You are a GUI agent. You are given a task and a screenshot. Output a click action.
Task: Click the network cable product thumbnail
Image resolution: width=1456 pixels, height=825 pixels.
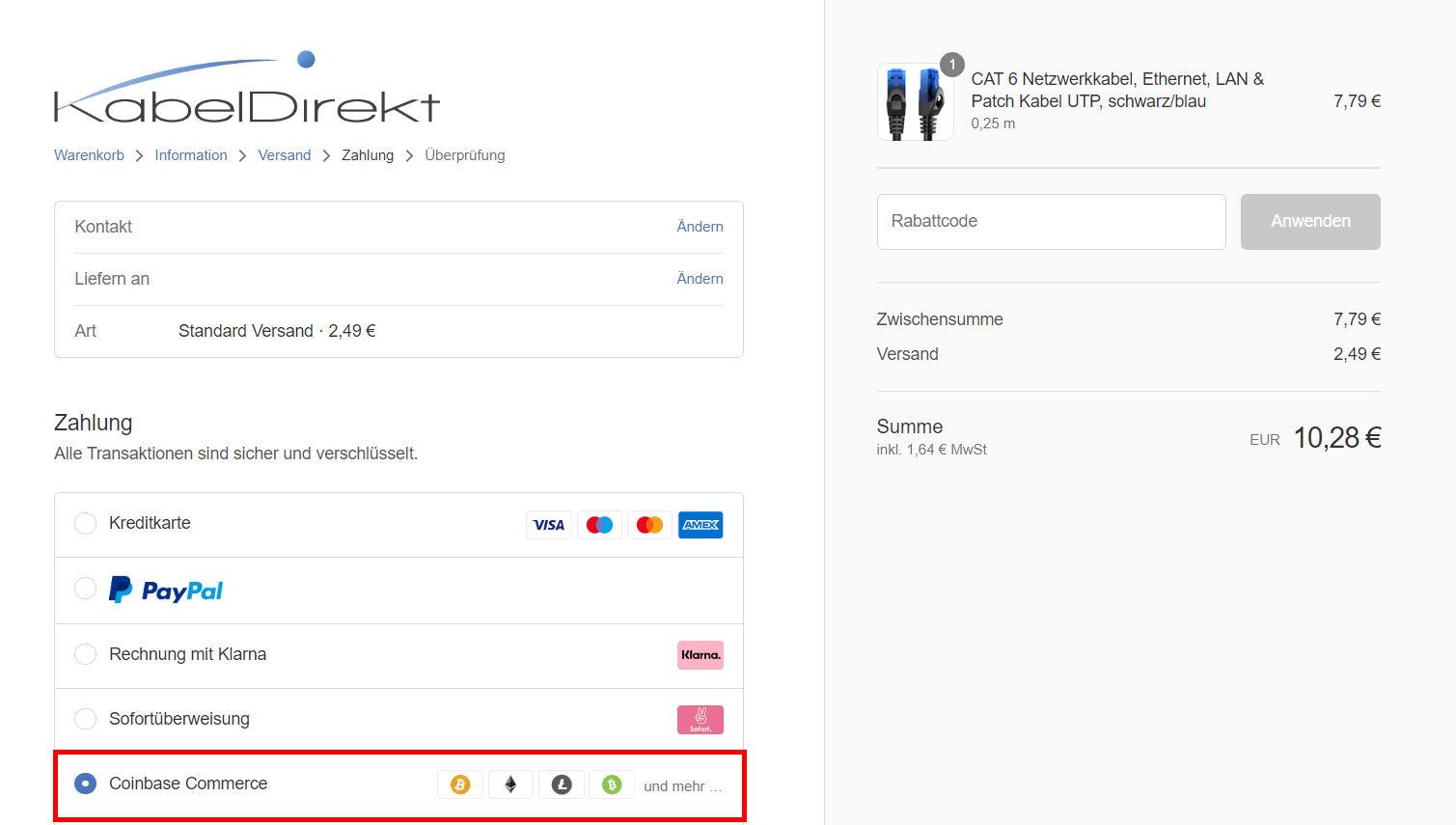[x=916, y=102]
